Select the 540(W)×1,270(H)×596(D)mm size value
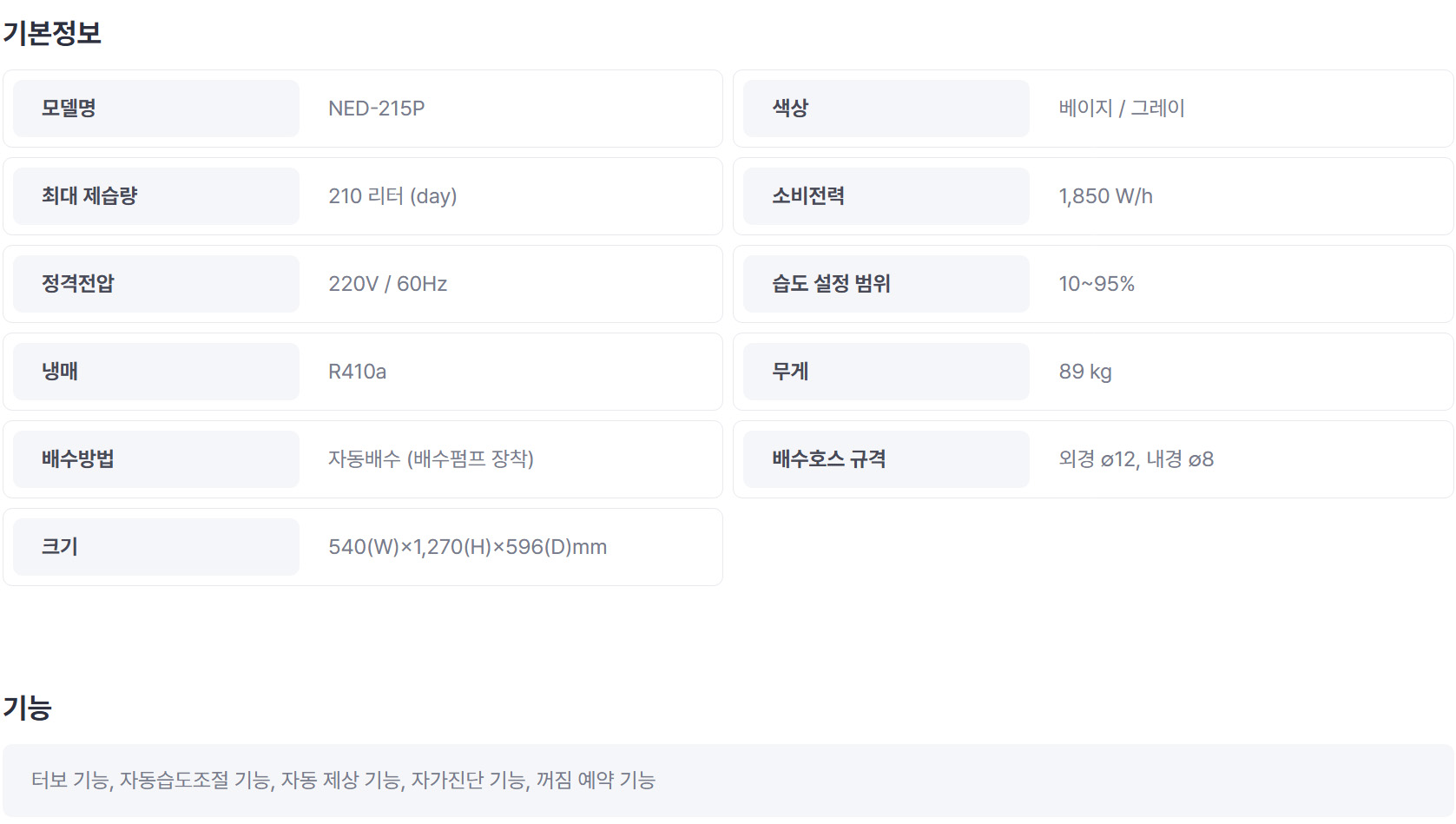 [467, 547]
